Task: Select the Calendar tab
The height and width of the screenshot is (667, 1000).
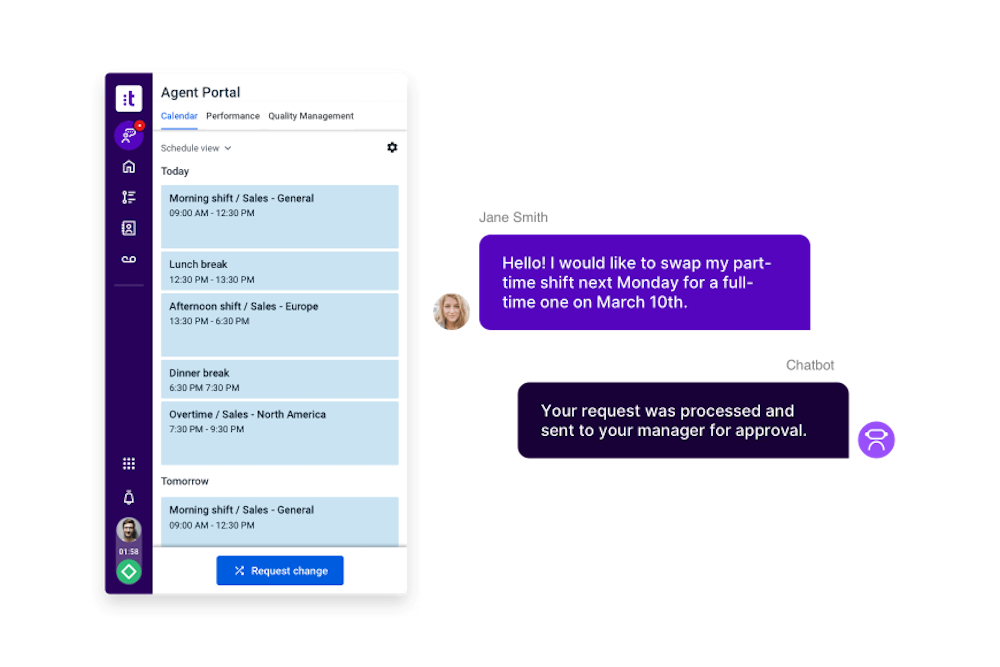Action: [179, 116]
